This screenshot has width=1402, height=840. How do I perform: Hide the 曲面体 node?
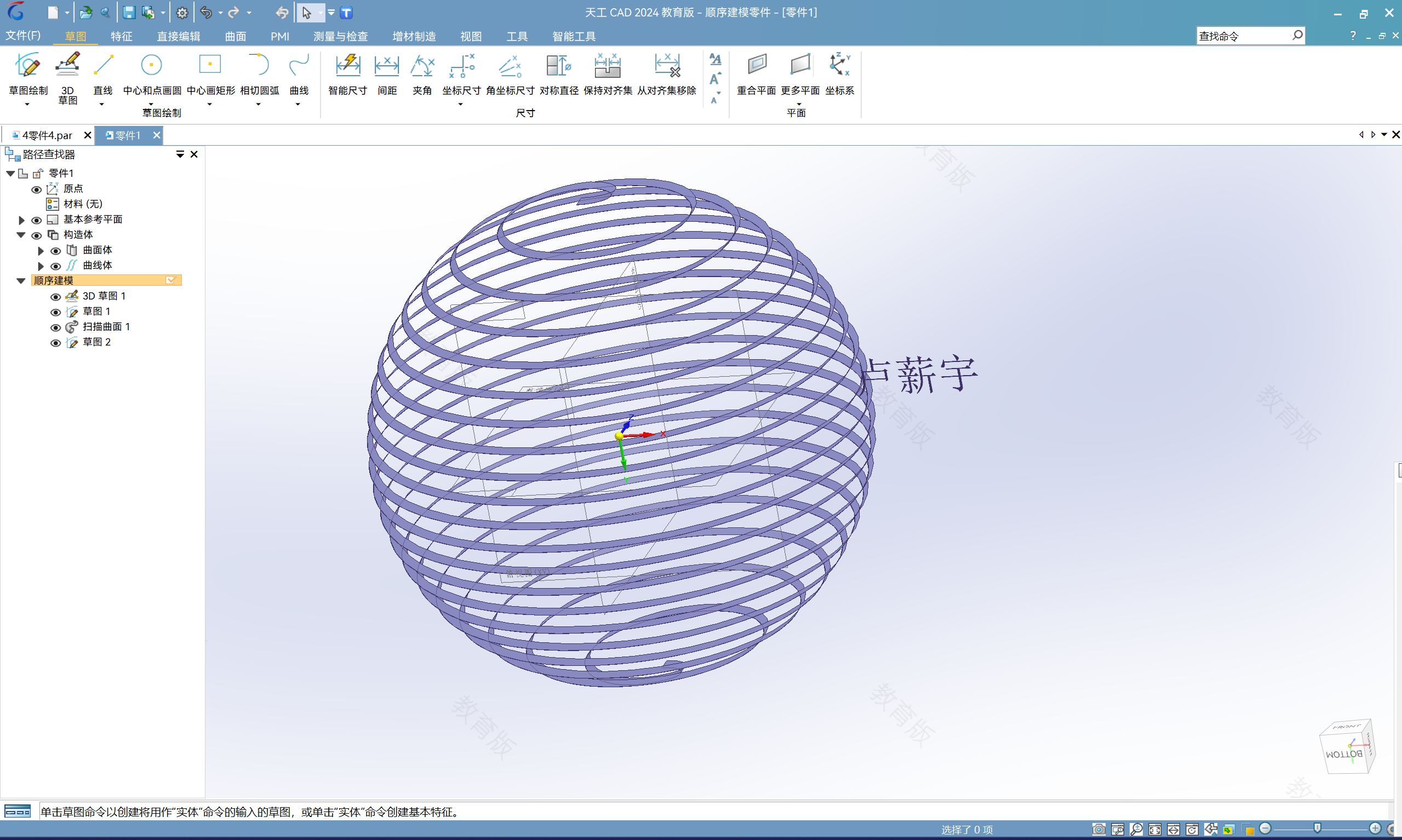pos(55,250)
